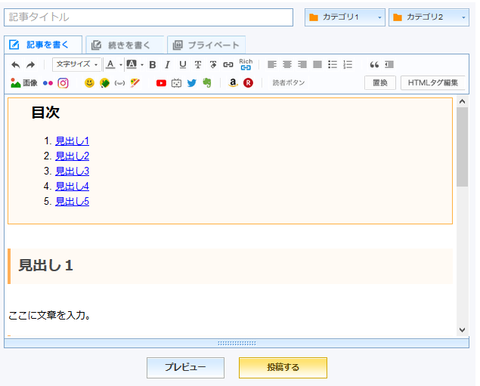Follow the 見出し5 table-of-contents link
The height and width of the screenshot is (386, 480).
[x=72, y=201]
